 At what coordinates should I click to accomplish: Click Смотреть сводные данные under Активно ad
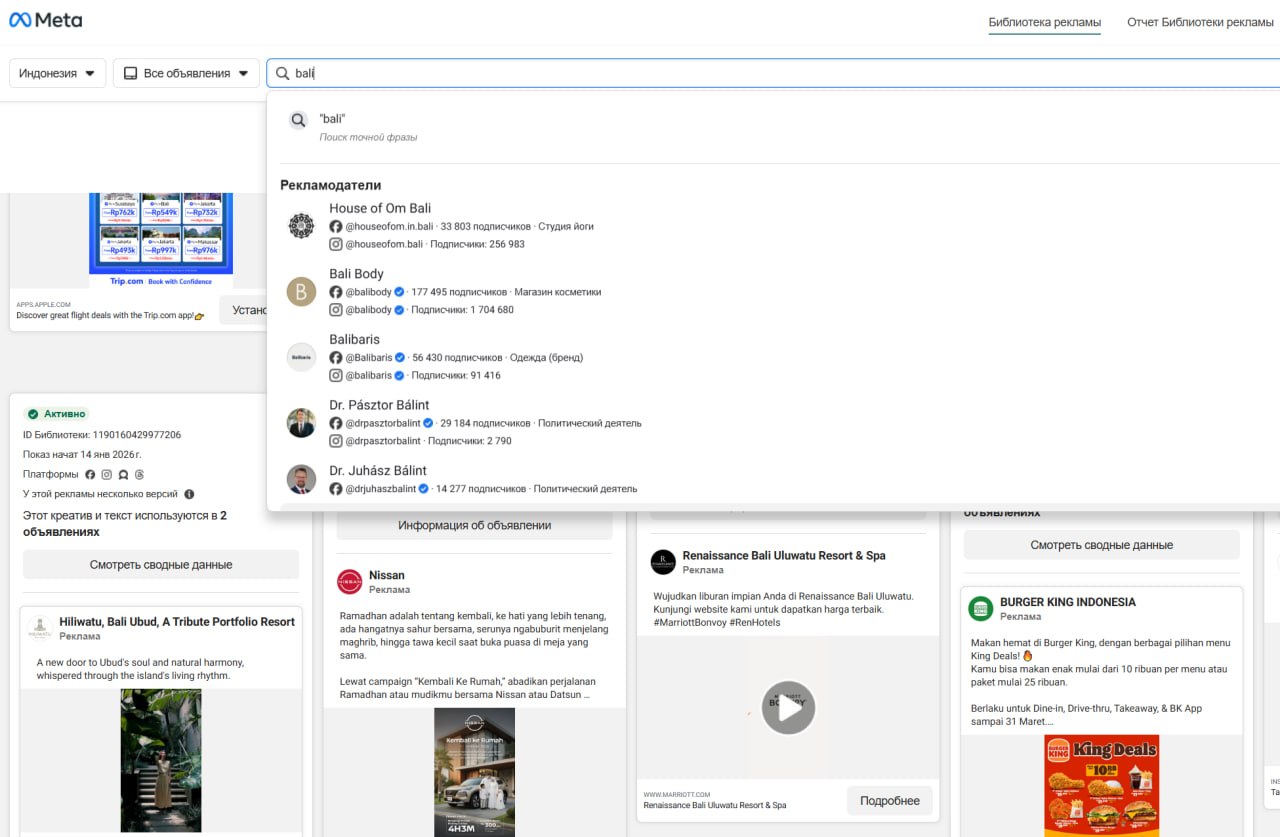point(161,565)
